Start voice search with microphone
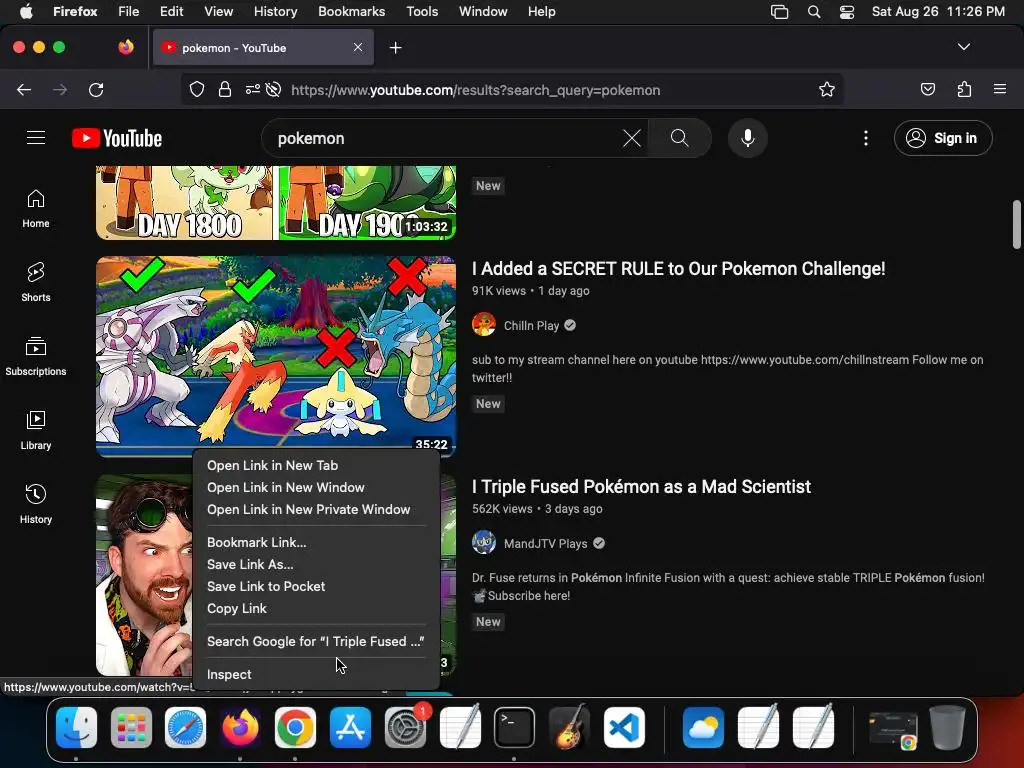This screenshot has height=768, width=1024. [748, 138]
